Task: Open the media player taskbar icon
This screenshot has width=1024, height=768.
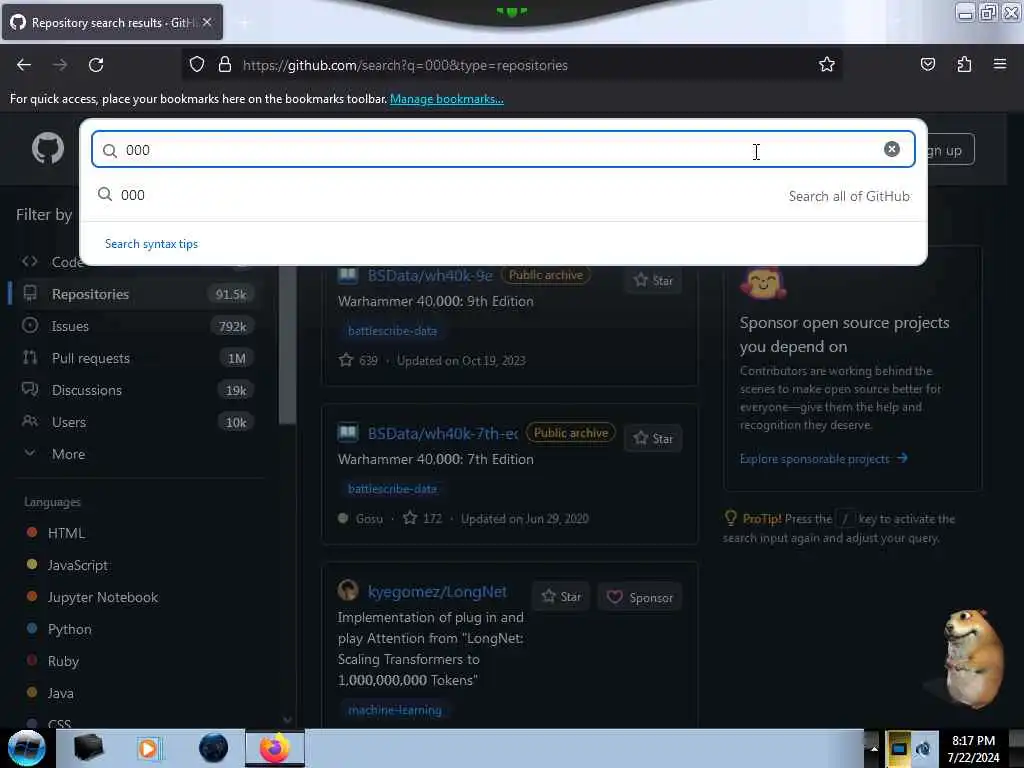Action: tap(148, 748)
